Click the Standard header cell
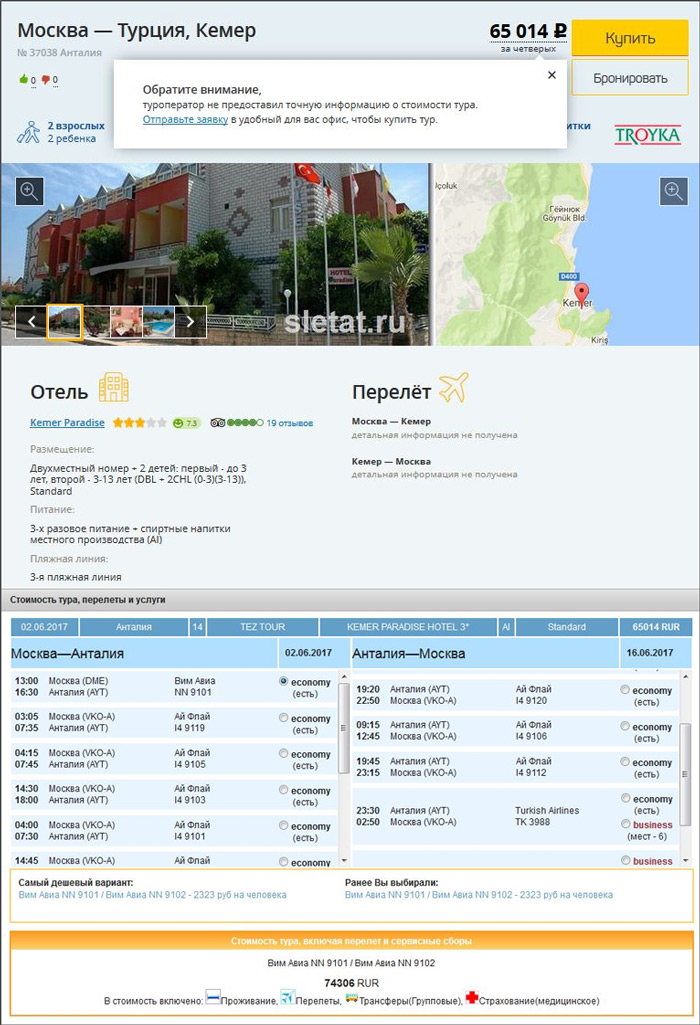700x1025 pixels. click(567, 627)
